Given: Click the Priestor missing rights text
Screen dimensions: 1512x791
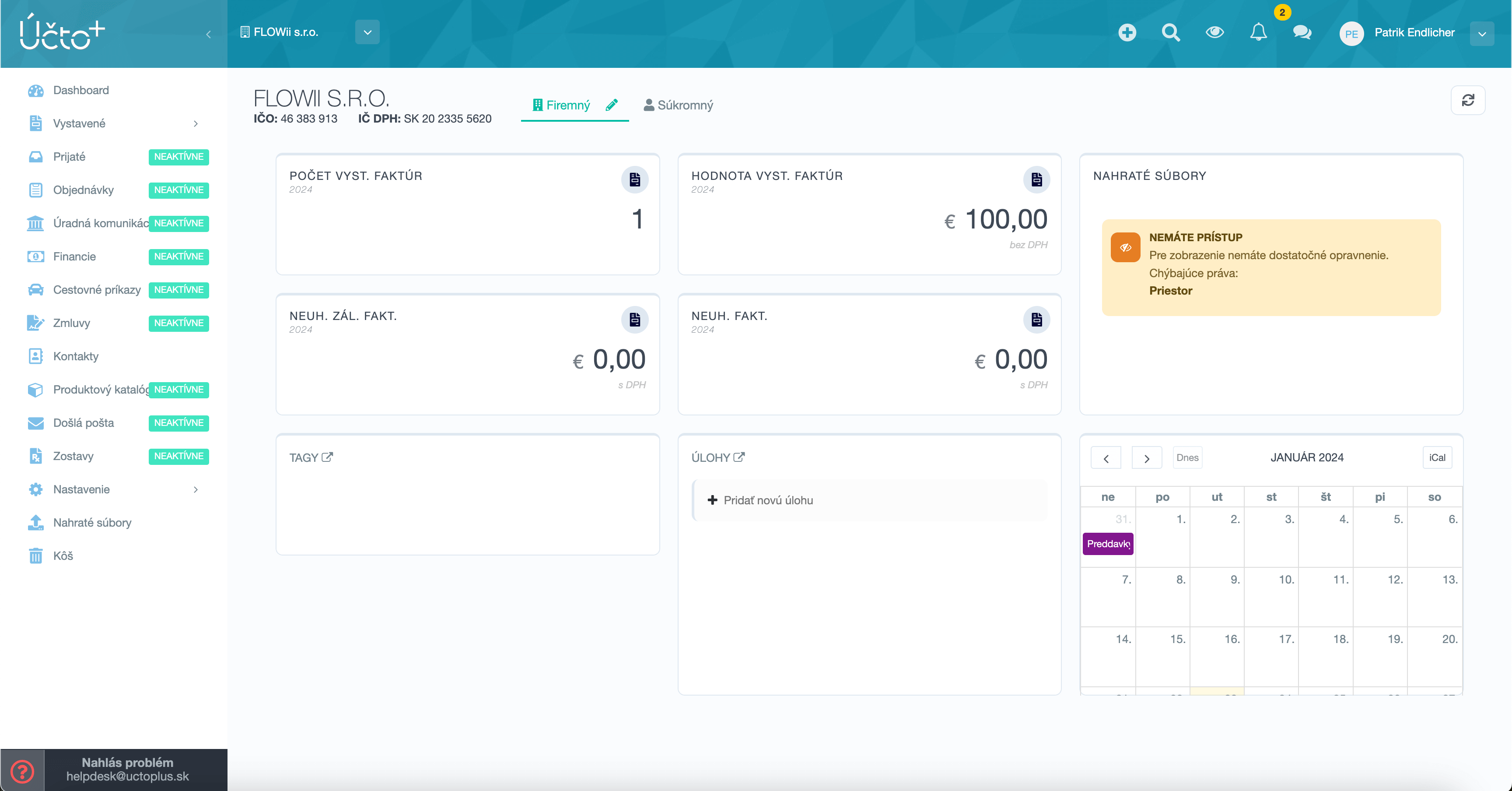Looking at the screenshot, I should (x=1170, y=291).
